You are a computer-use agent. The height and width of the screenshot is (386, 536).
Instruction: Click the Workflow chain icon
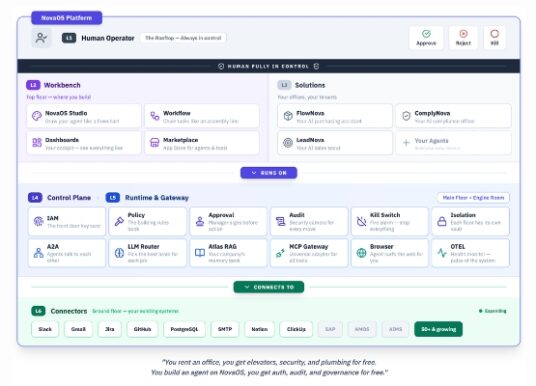click(x=155, y=116)
